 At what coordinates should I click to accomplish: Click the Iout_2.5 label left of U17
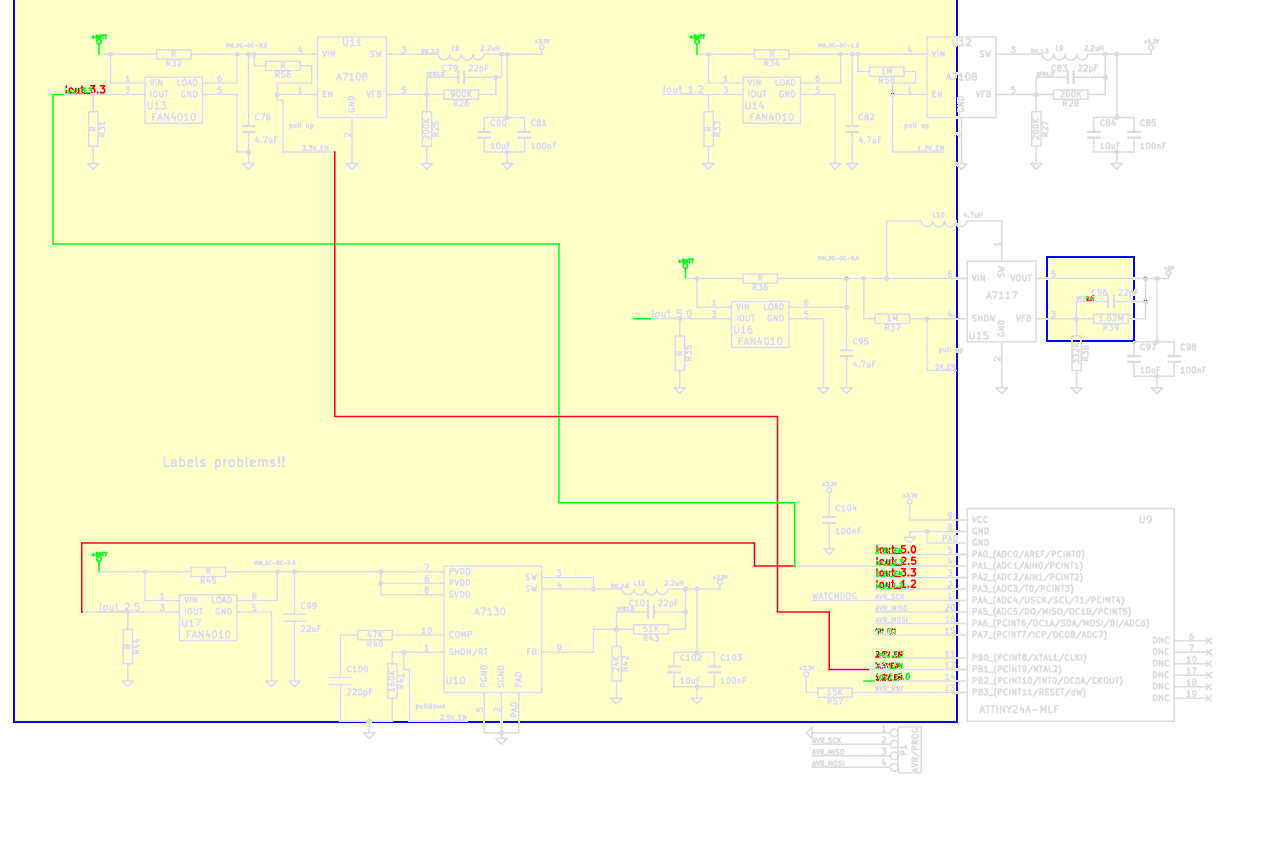pyautogui.click(x=119, y=607)
